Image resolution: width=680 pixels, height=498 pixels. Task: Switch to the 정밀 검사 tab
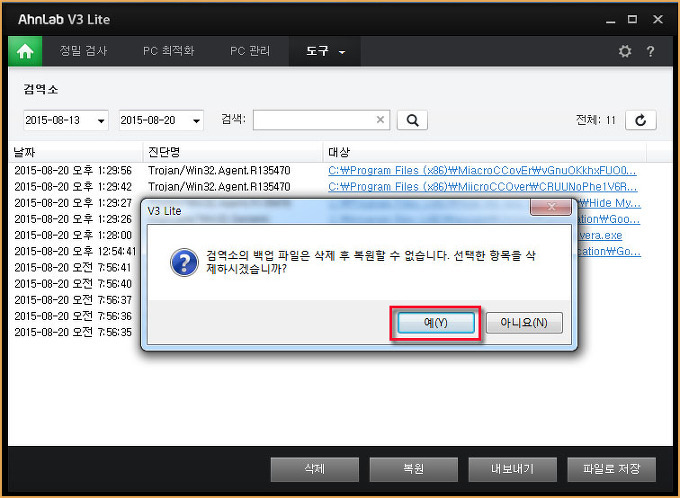click(x=83, y=51)
